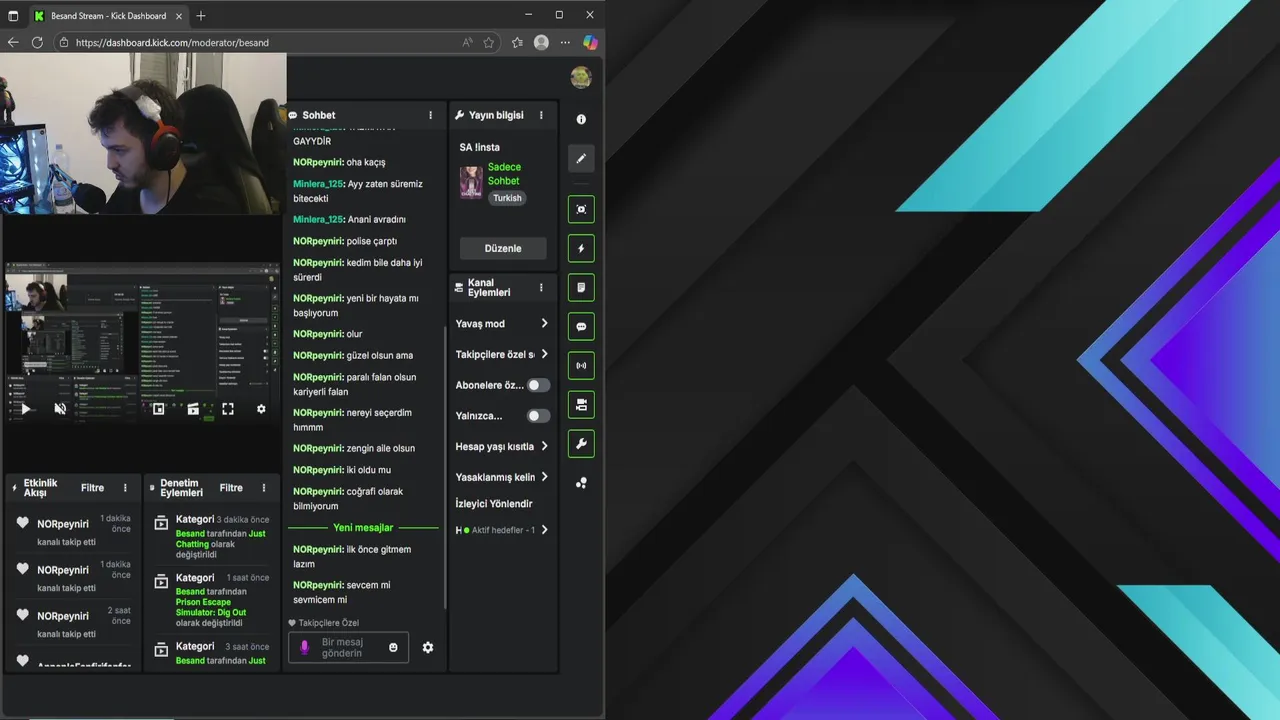1280x720 pixels.
Task: Go back in browser
Action: point(13,43)
